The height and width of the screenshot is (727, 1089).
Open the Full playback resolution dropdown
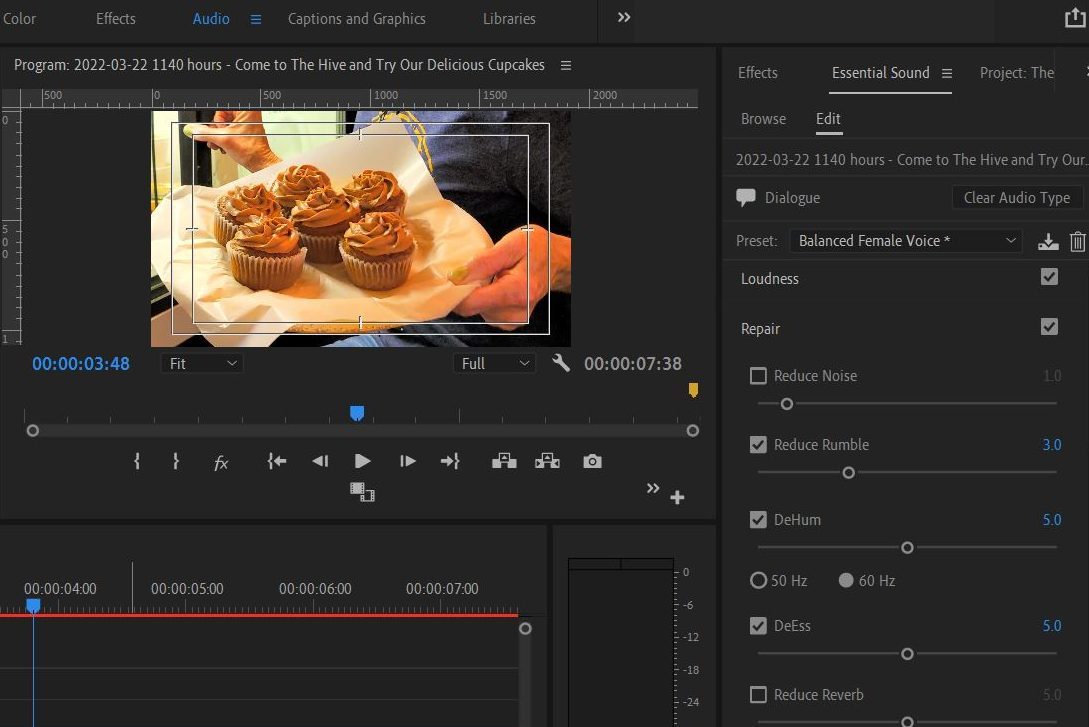494,363
